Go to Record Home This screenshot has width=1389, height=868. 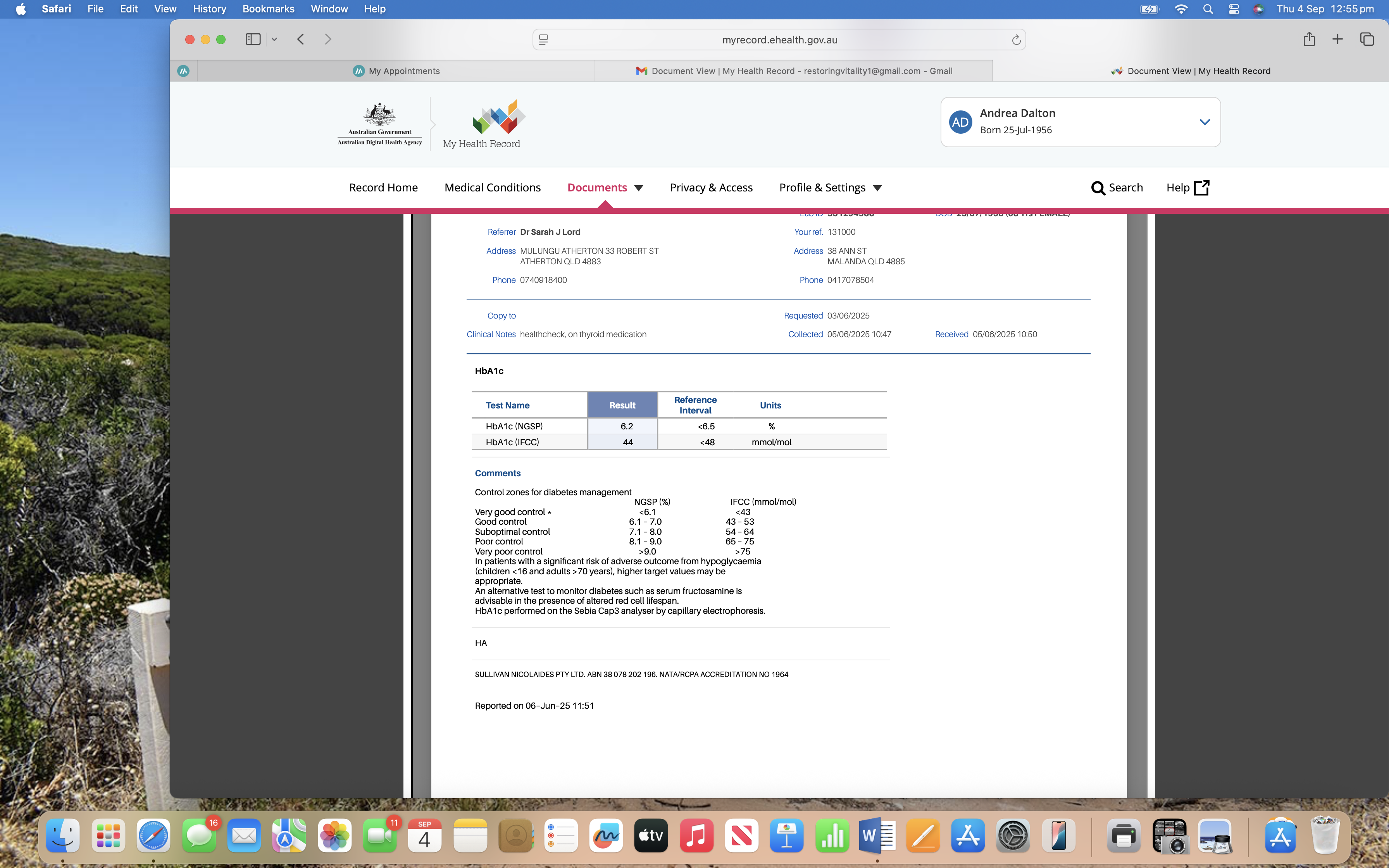[x=383, y=188]
